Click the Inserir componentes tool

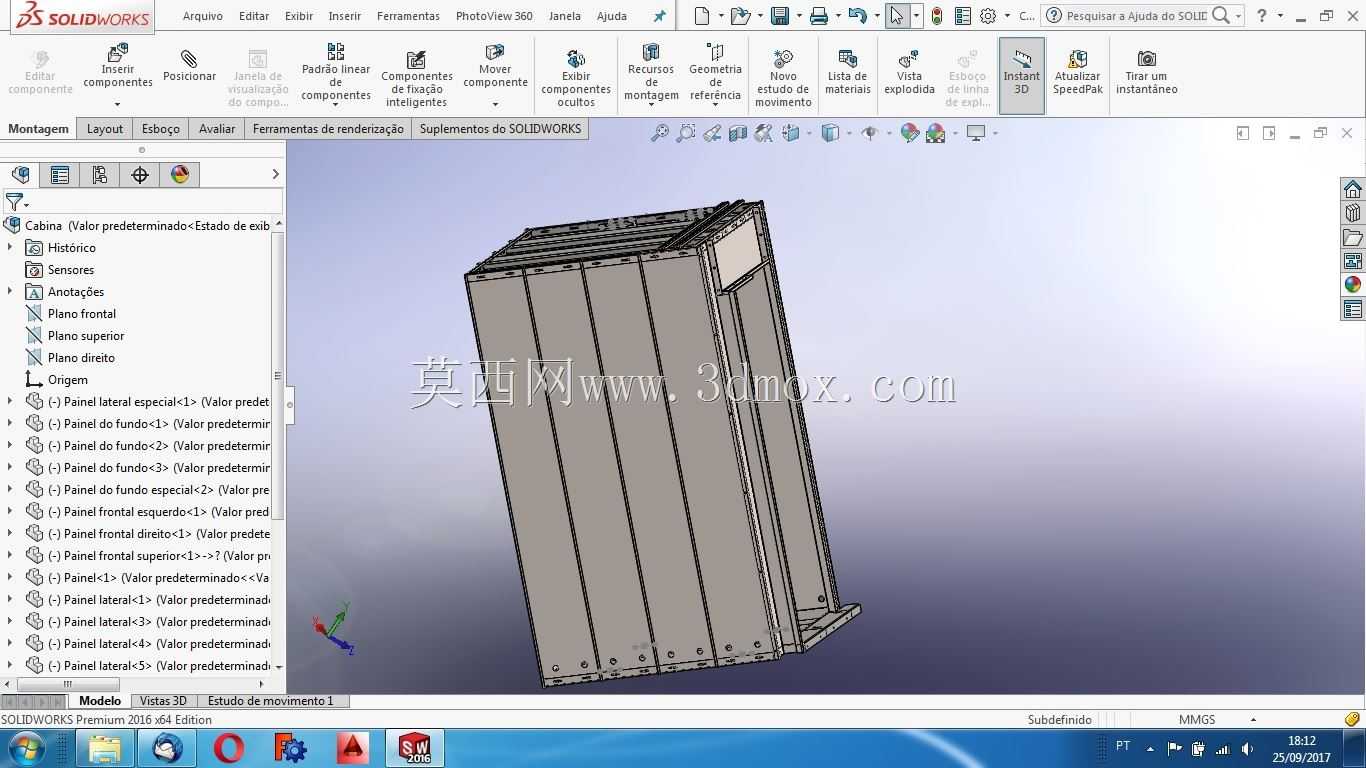point(118,66)
